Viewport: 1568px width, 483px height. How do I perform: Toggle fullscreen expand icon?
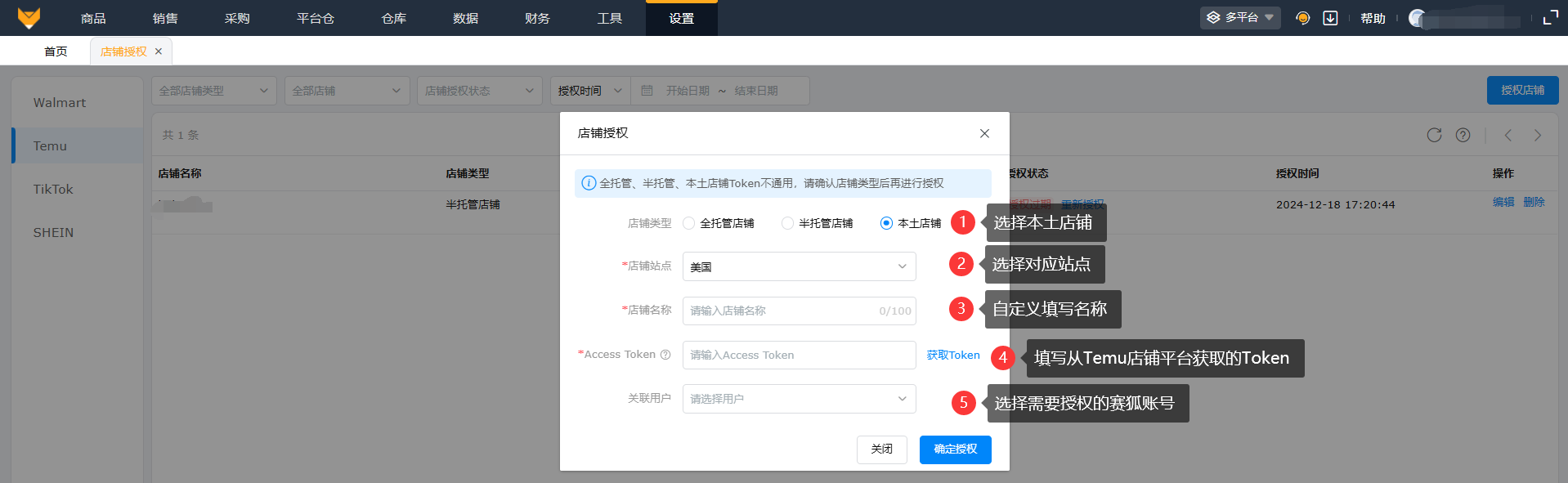point(1550,18)
